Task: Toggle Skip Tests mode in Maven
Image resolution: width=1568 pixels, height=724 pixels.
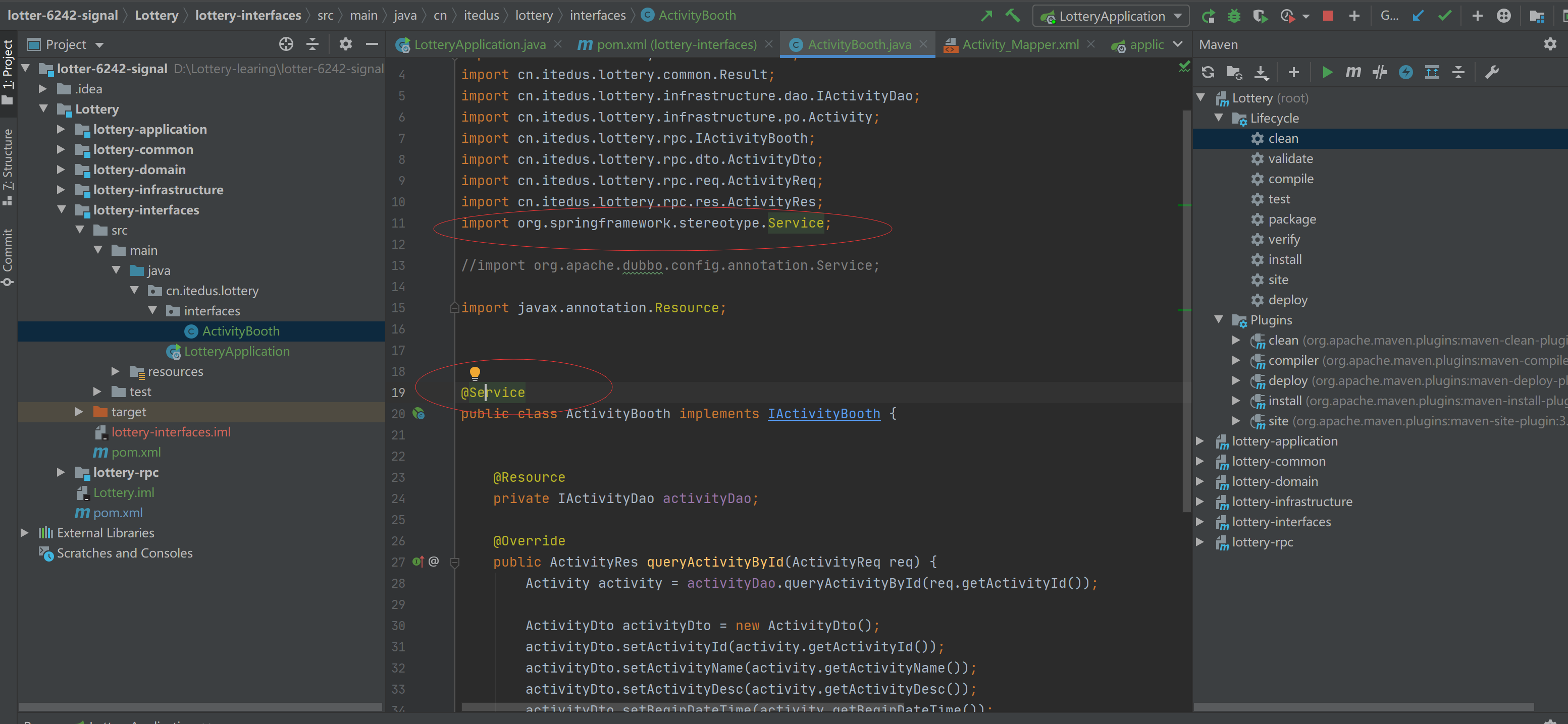Action: click(x=1405, y=73)
